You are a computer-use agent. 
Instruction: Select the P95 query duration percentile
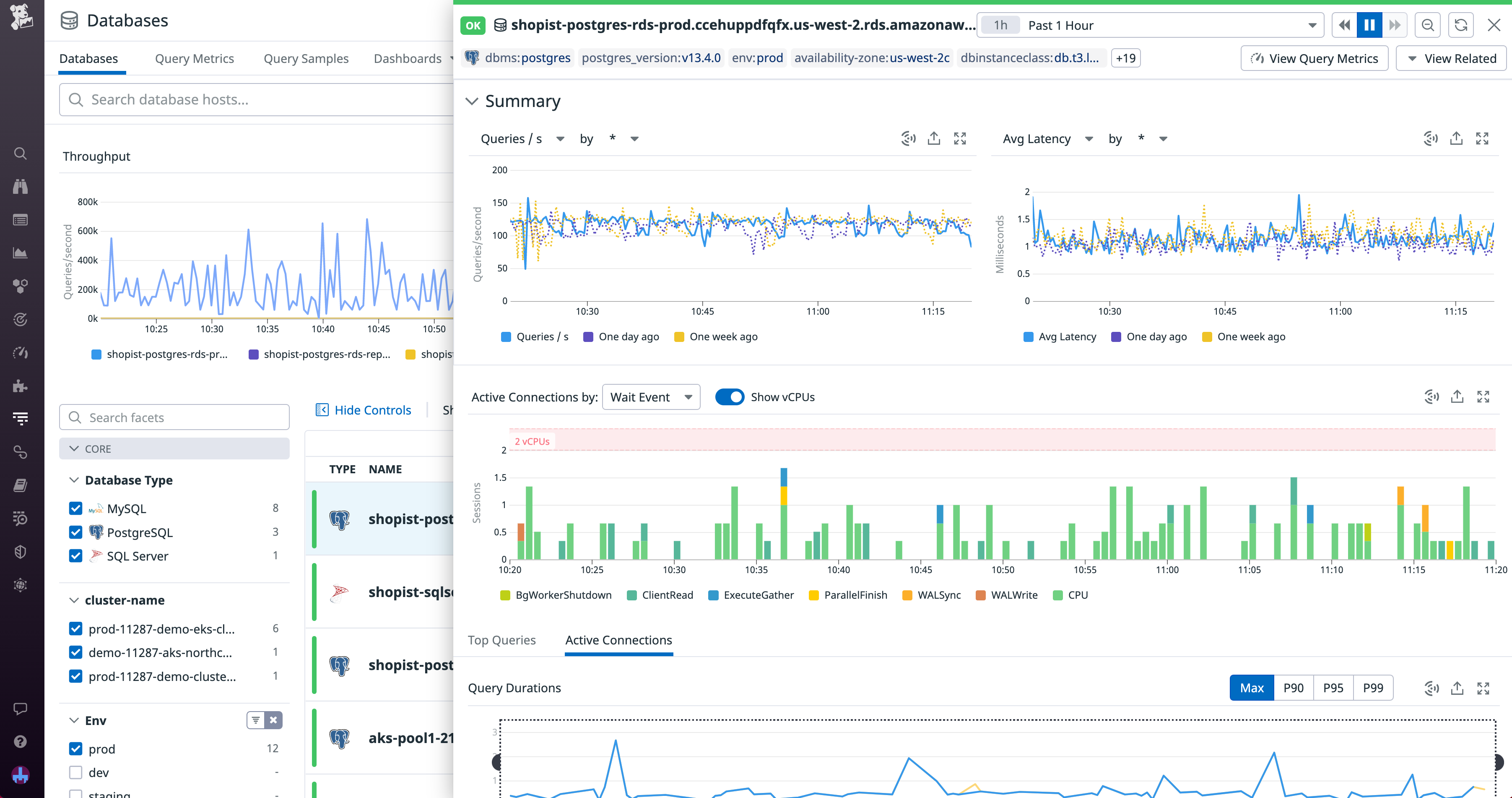coord(1333,688)
